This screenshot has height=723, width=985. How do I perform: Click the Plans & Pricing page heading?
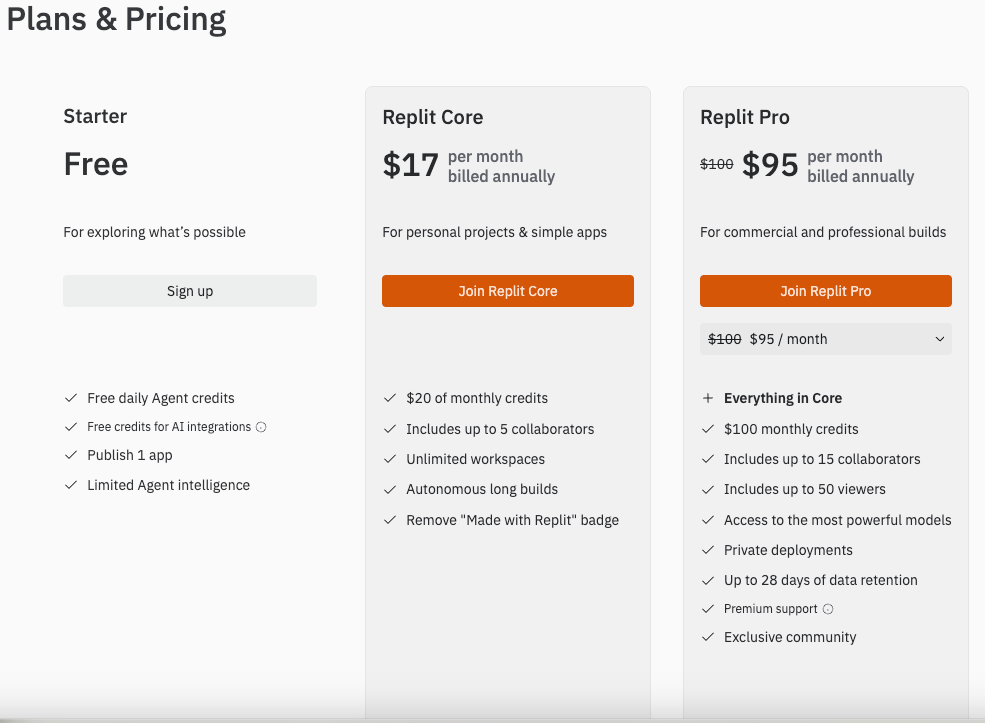click(x=117, y=19)
